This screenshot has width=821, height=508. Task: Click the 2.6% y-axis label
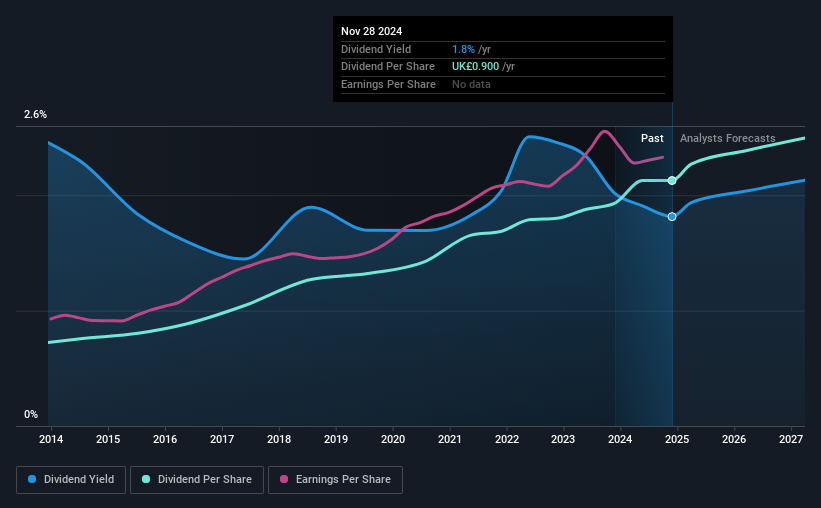tap(35, 115)
